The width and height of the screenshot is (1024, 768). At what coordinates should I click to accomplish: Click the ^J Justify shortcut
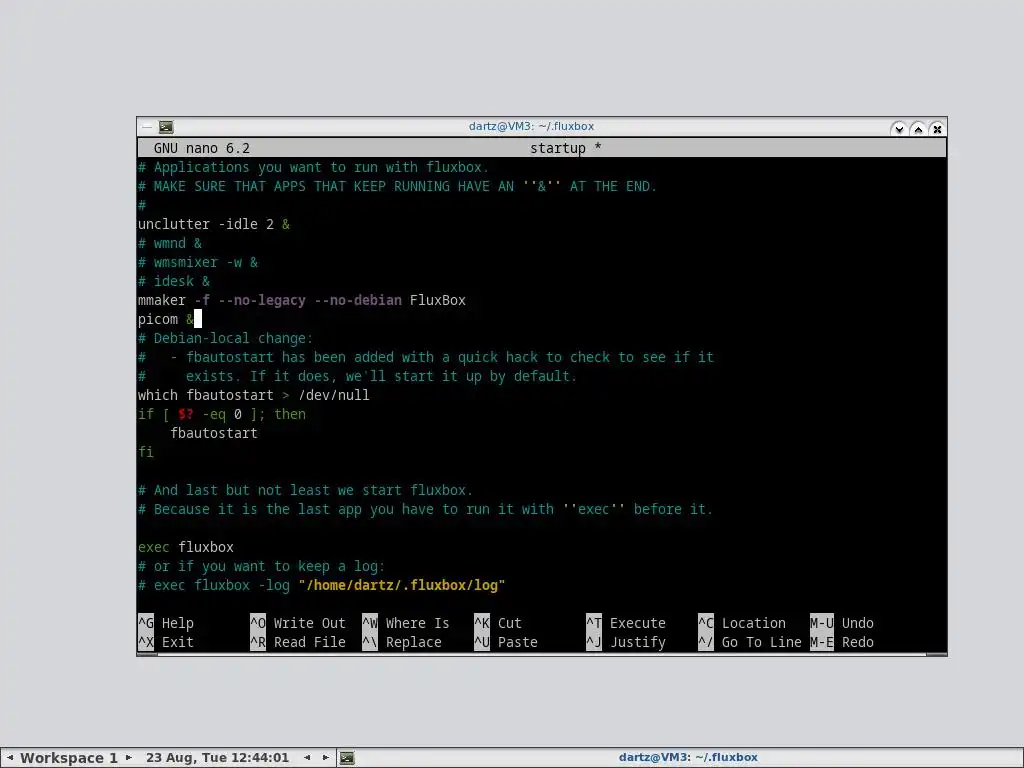point(626,642)
